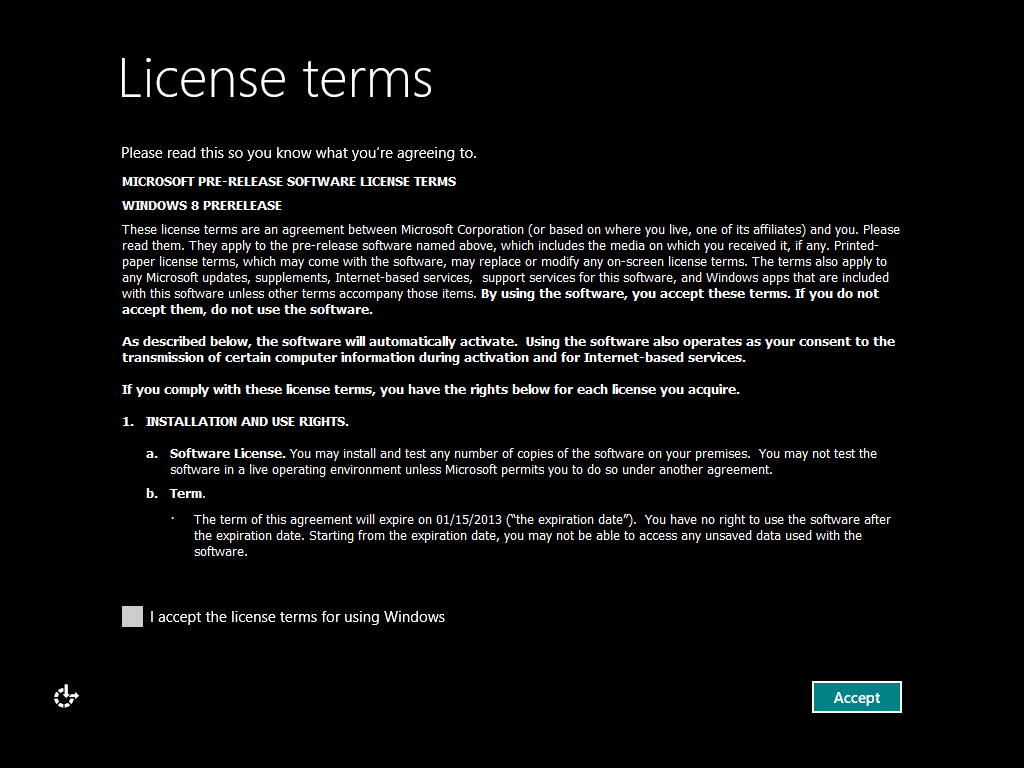Click the "Software License." bold label

click(x=227, y=453)
